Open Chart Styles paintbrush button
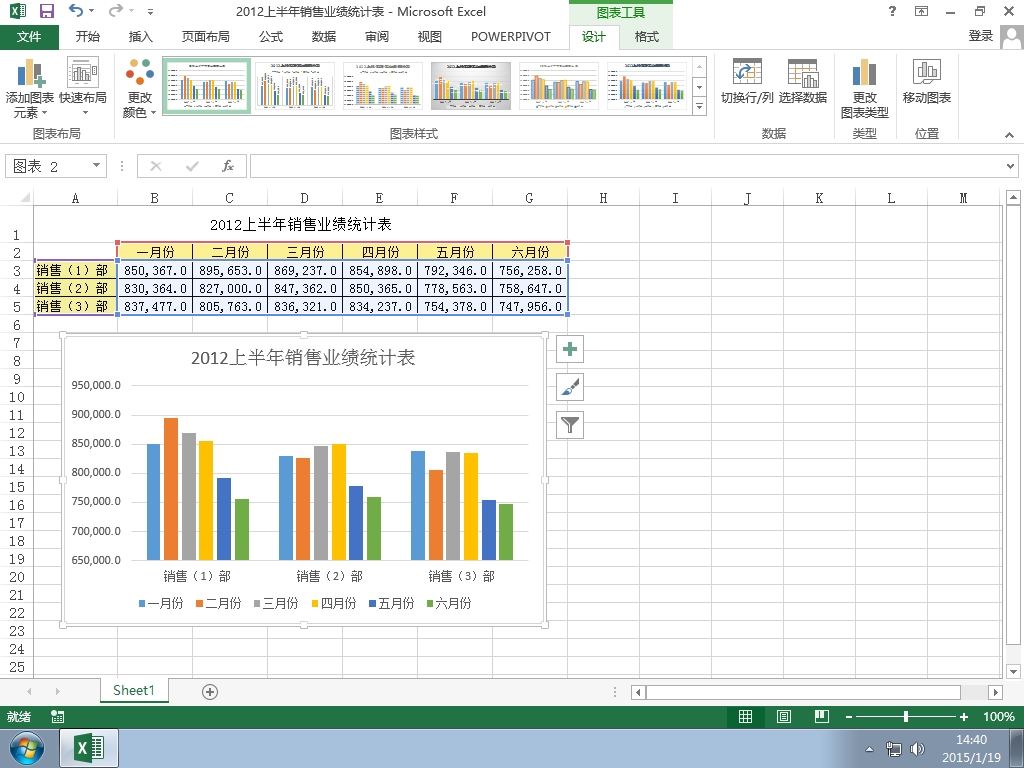Image resolution: width=1024 pixels, height=768 pixels. tap(569, 387)
